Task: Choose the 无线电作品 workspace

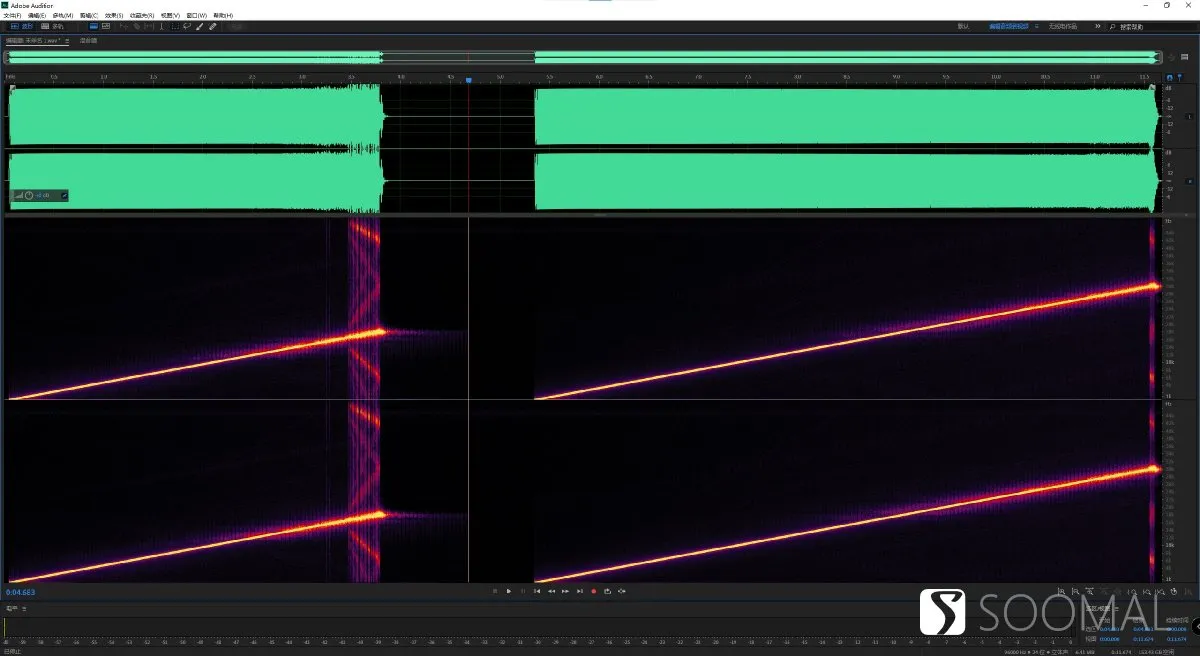Action: [x=1065, y=26]
